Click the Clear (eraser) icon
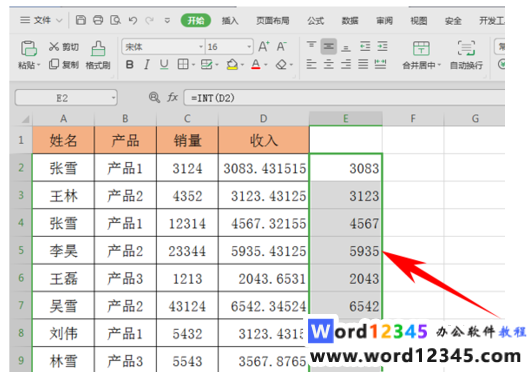Viewport: 531px width, 372px height. (281, 64)
